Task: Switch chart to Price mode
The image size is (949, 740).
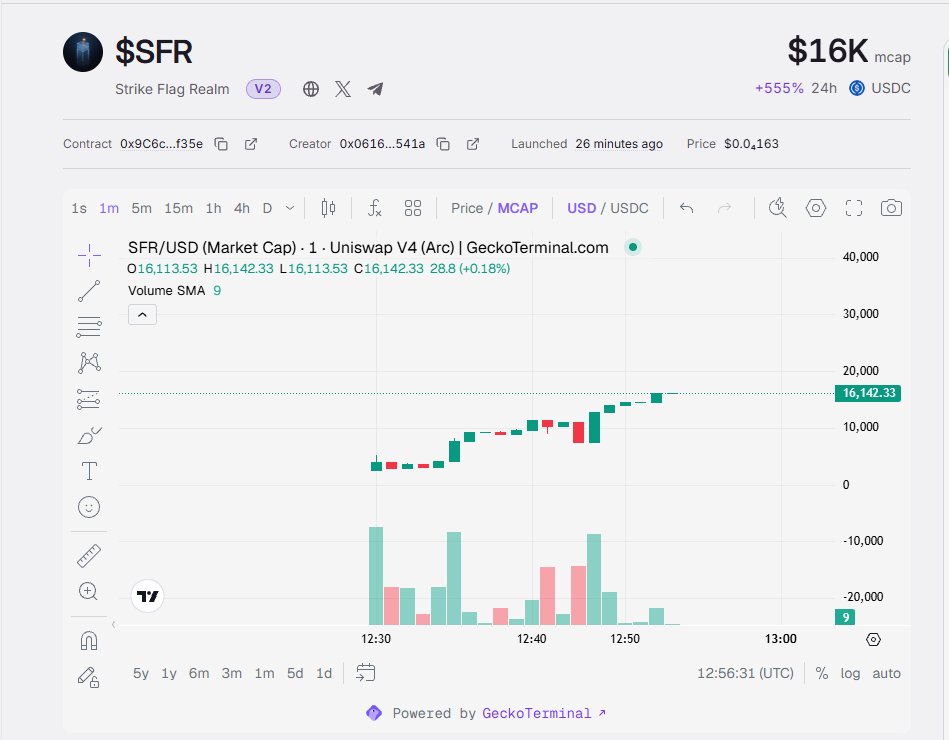Action: [467, 208]
